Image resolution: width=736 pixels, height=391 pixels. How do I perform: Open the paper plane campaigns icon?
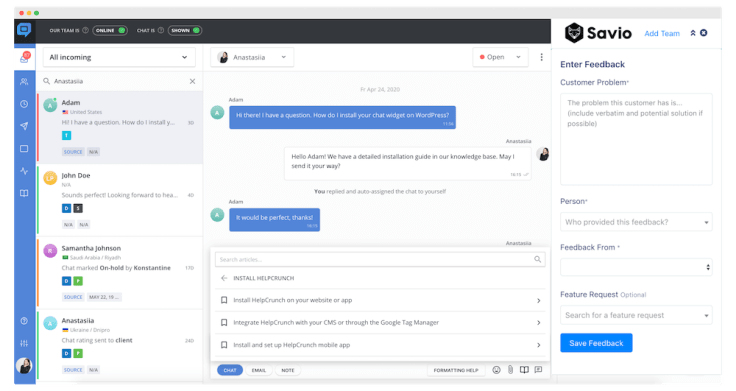[24, 126]
